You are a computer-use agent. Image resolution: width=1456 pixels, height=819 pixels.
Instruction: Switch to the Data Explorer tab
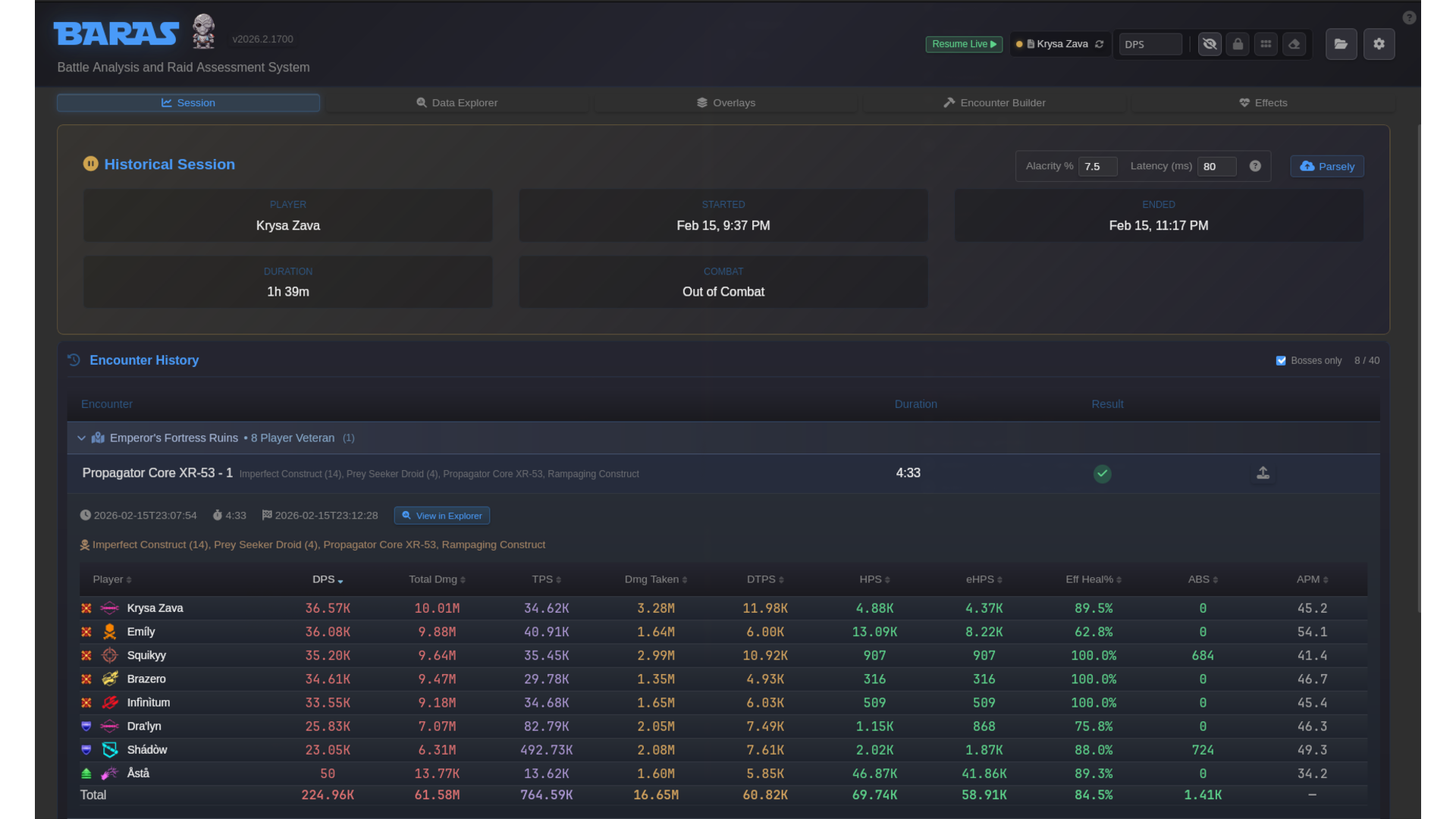click(x=457, y=102)
